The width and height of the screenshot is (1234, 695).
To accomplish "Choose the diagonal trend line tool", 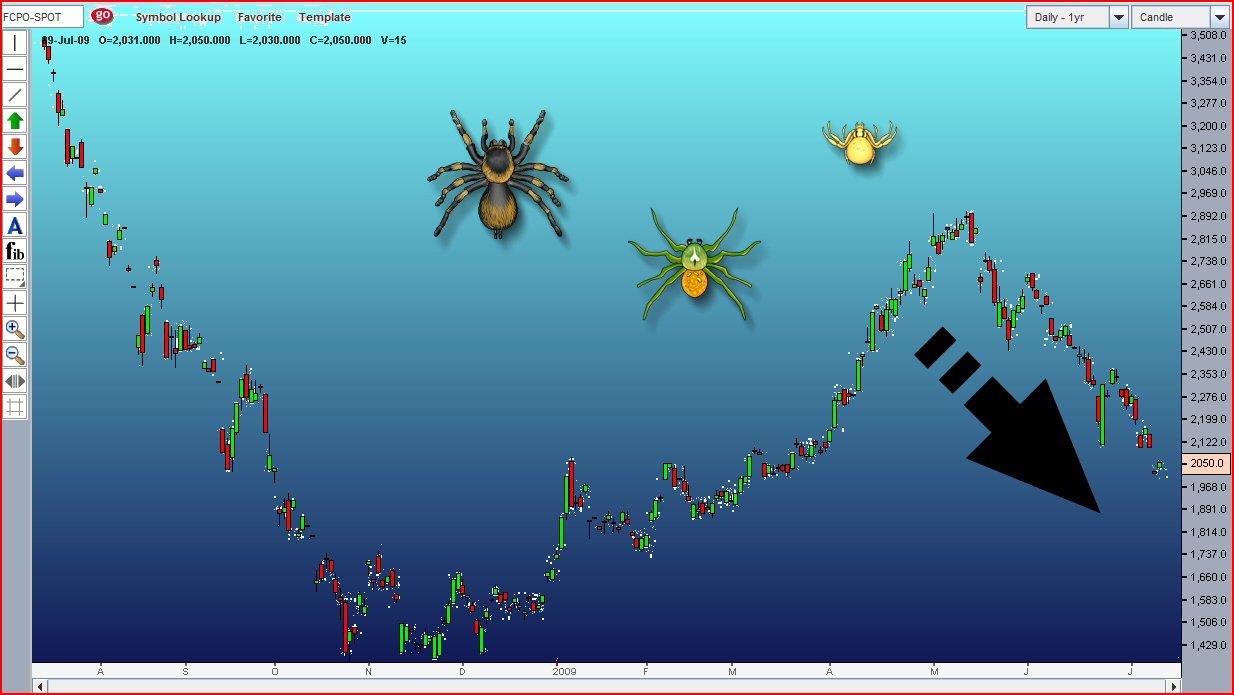I will tap(15, 95).
